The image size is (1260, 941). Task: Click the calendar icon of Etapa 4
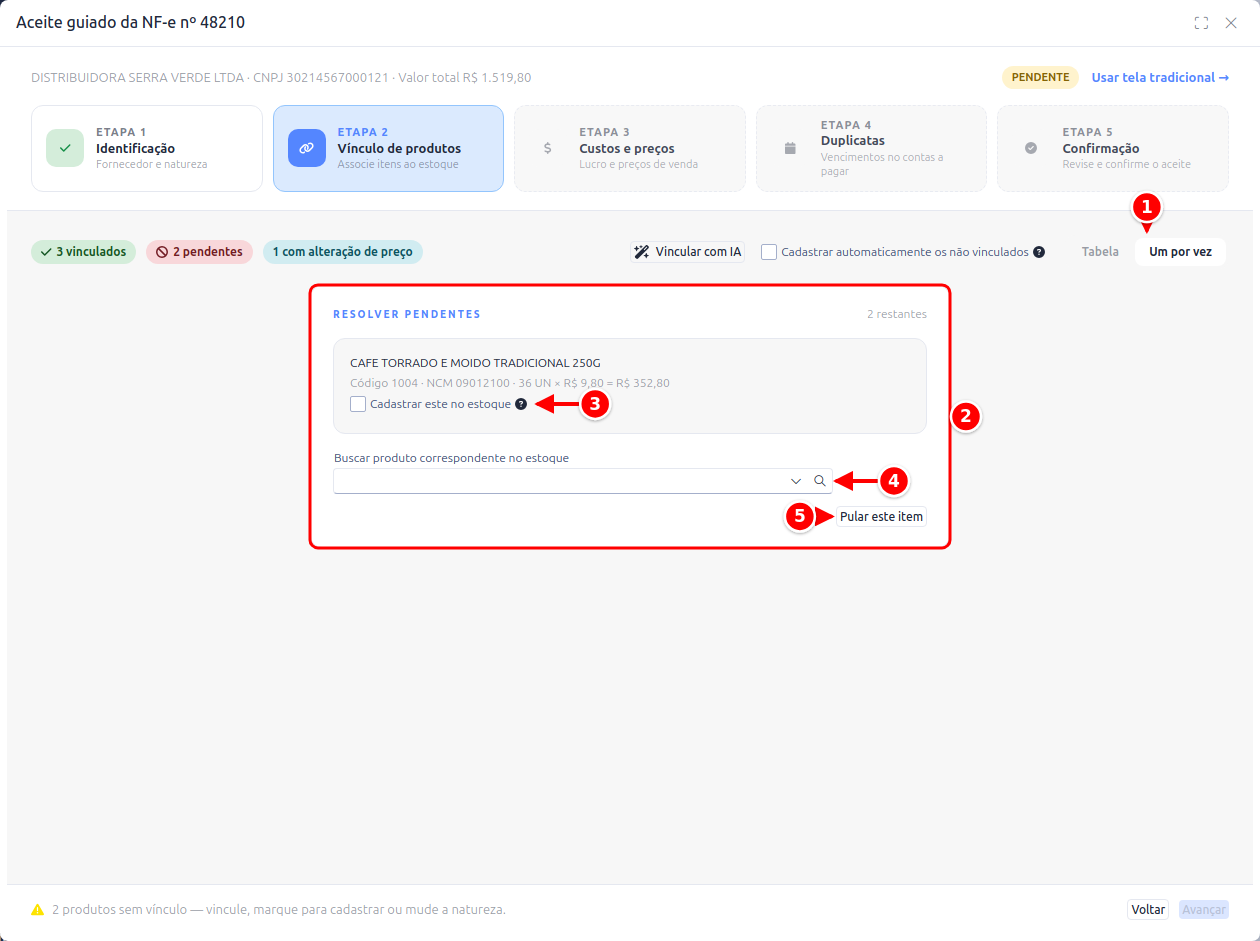click(790, 148)
